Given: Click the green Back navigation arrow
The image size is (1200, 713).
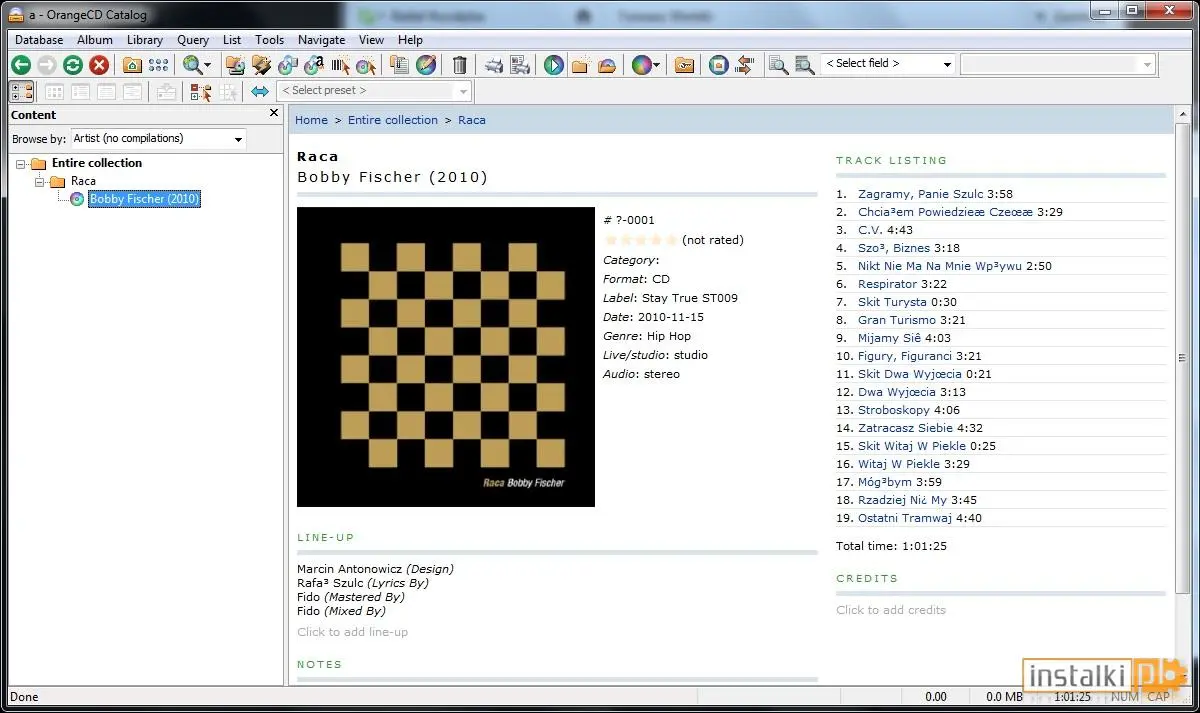Looking at the screenshot, I should click(21, 65).
